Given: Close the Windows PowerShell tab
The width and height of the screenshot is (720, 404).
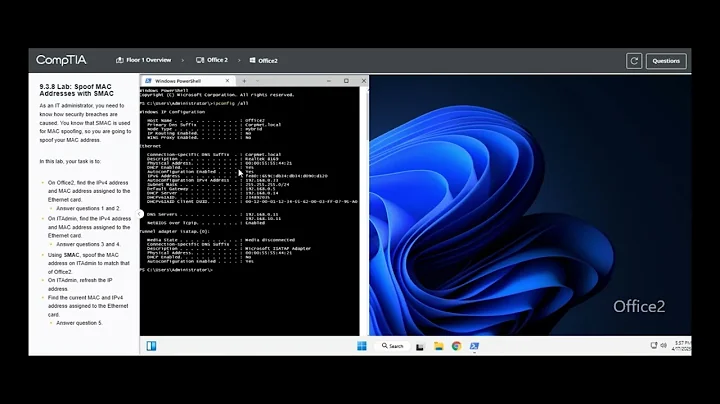Looking at the screenshot, I should [227, 81].
